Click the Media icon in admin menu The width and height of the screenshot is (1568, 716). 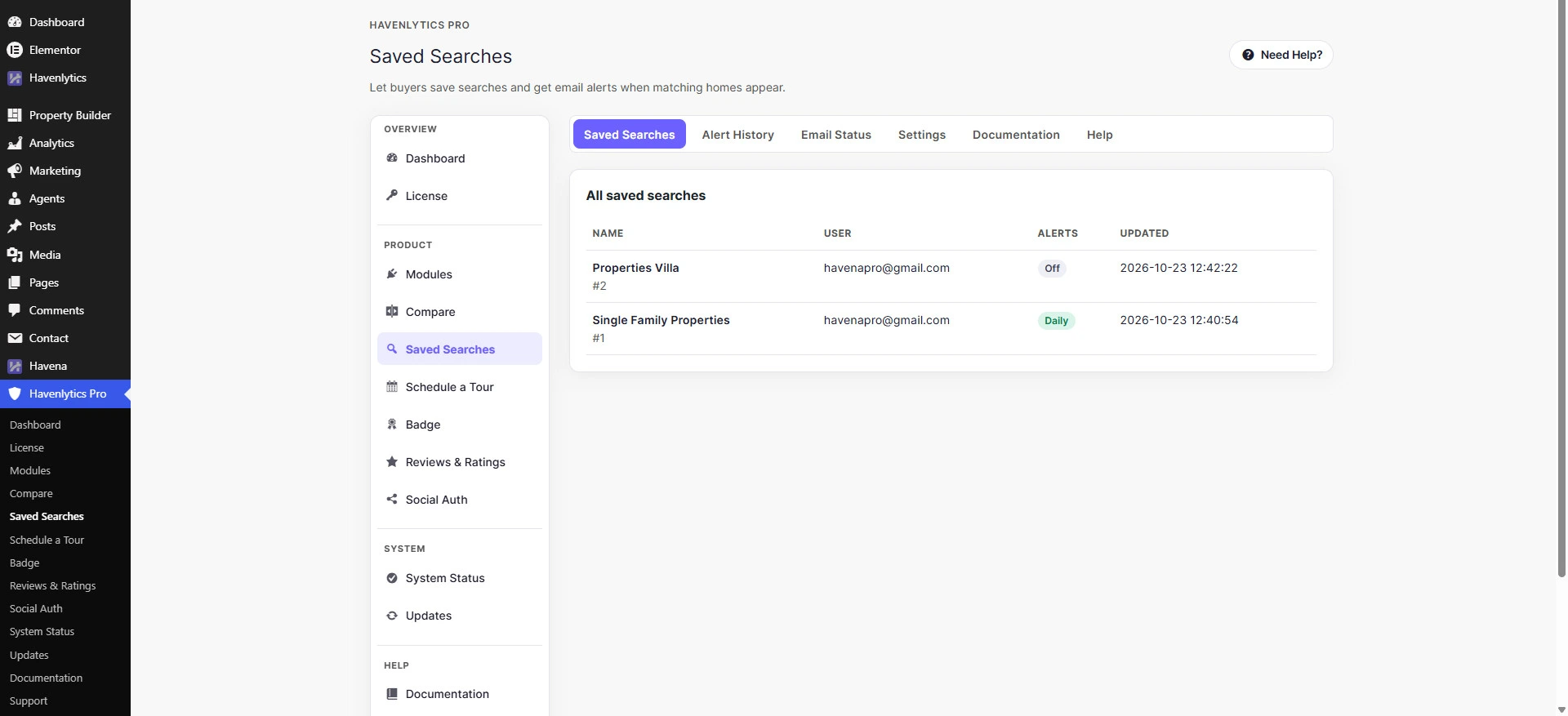(15, 255)
